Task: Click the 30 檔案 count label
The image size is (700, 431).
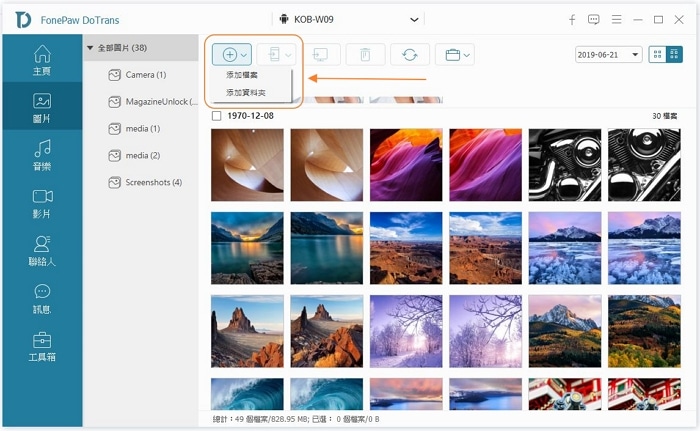Action: pos(664,116)
